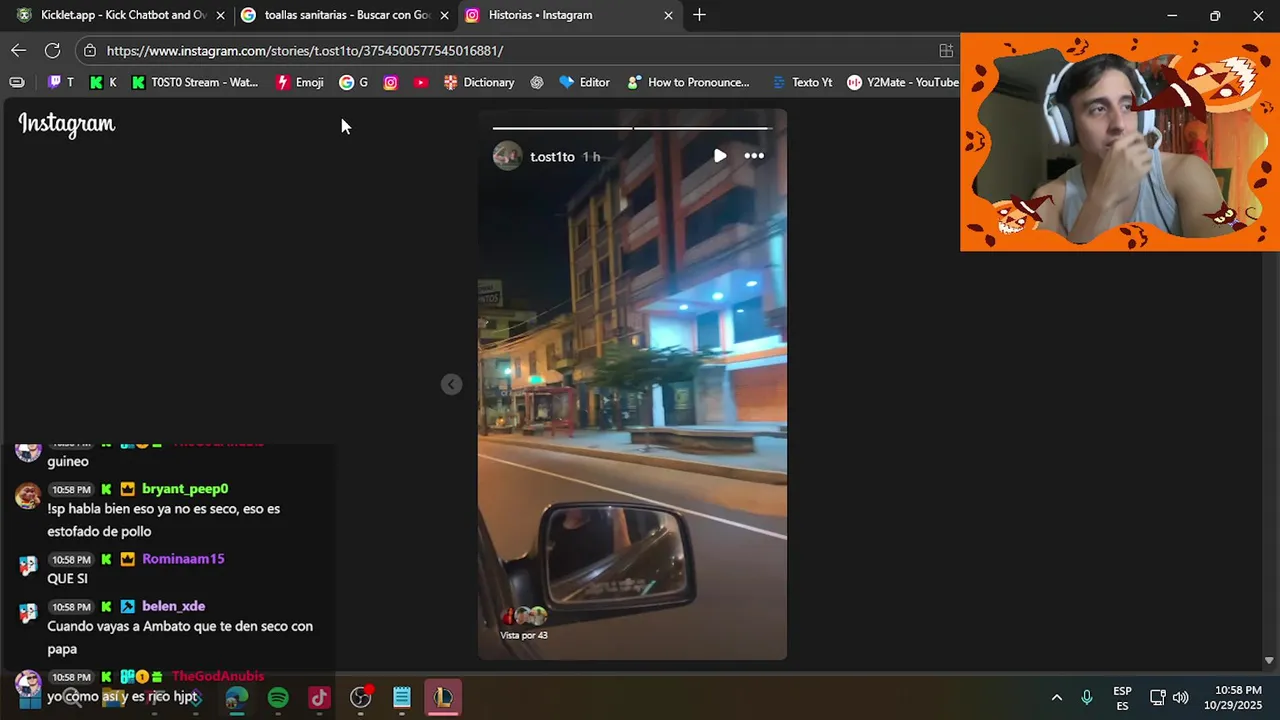Open a new browser tab
The width and height of the screenshot is (1280, 720).
(699, 15)
